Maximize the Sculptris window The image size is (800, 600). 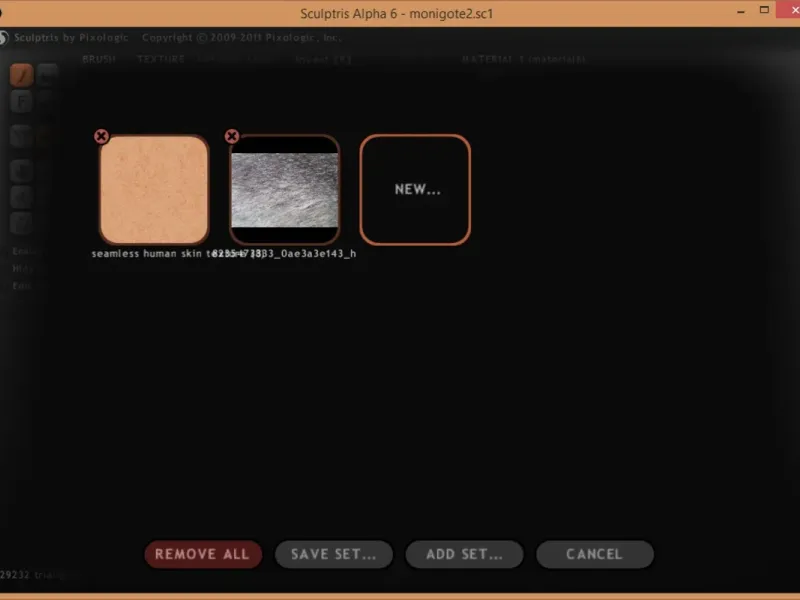point(764,10)
